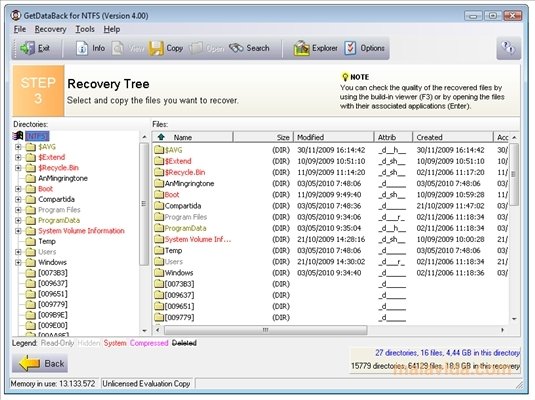Screen dimensions: 535x400
Task: Select [007383] folder icon in Files list
Action: coord(159,284)
